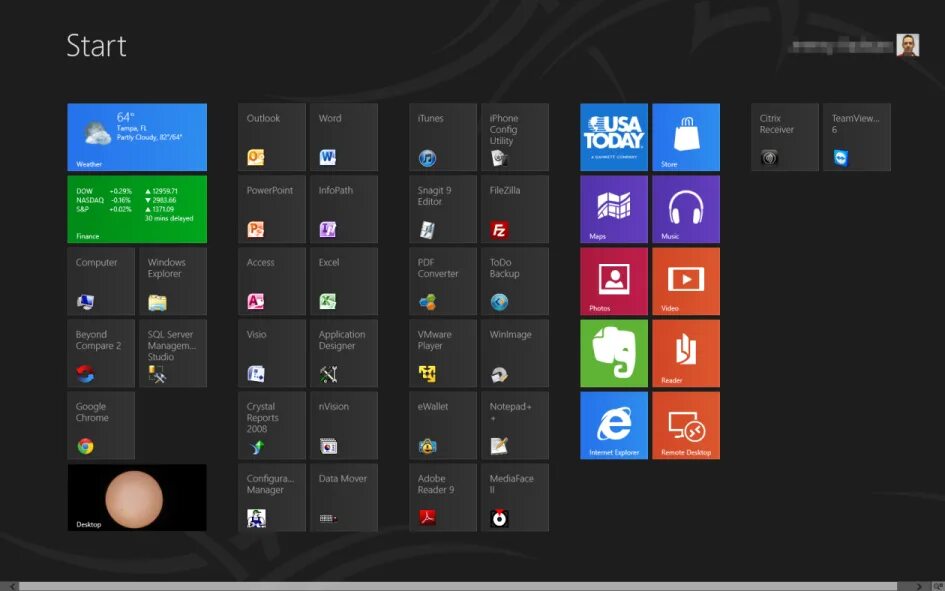This screenshot has width=945, height=591.
Task: Launch Beyond Compare 2
Action: tap(101, 354)
